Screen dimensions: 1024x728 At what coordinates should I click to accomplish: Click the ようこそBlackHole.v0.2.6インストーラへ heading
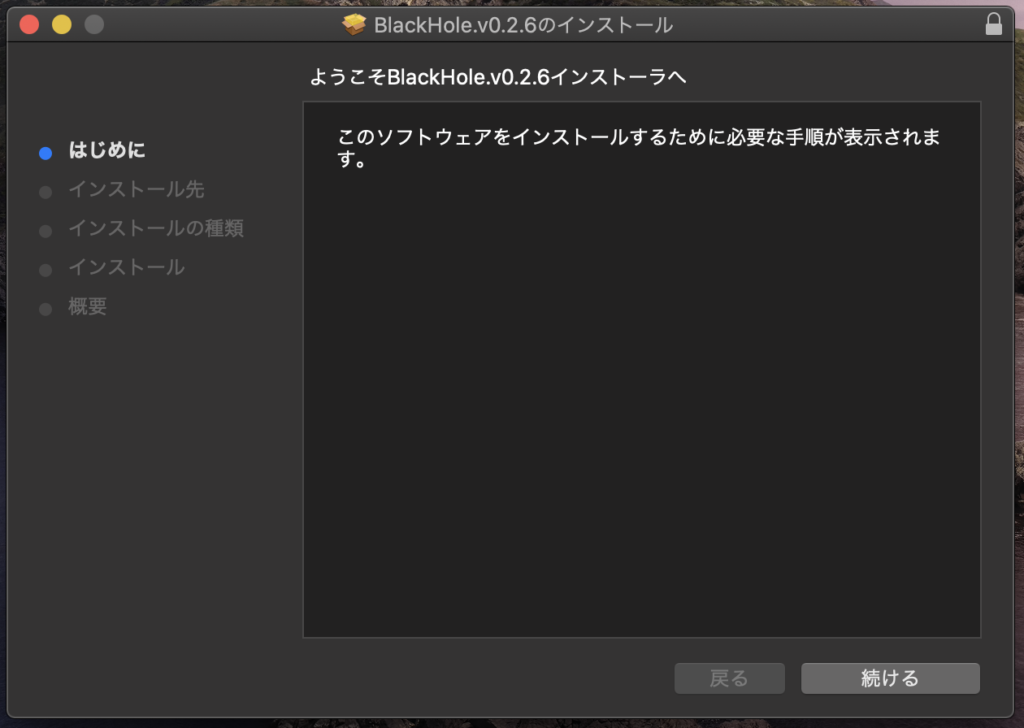(x=498, y=77)
